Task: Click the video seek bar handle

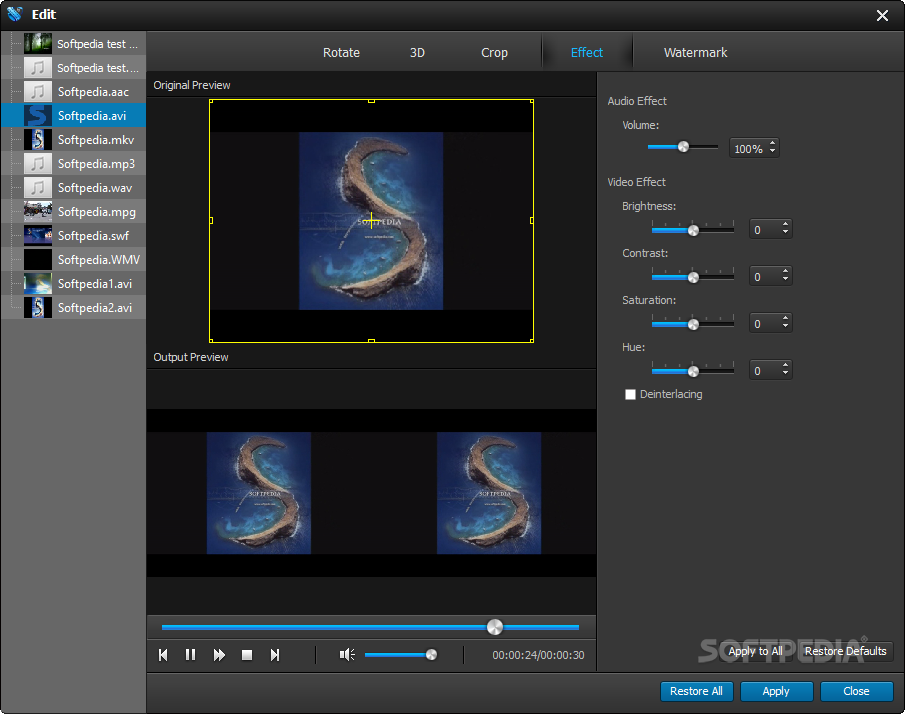Action: point(495,627)
